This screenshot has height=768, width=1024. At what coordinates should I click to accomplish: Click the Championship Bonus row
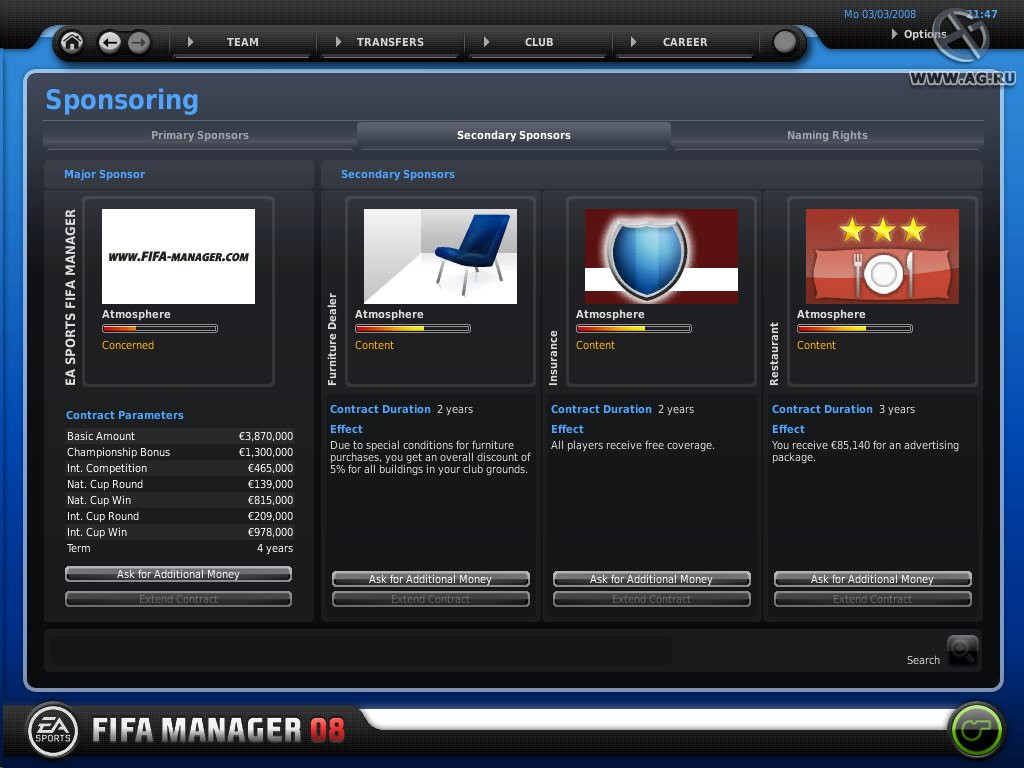click(x=180, y=452)
